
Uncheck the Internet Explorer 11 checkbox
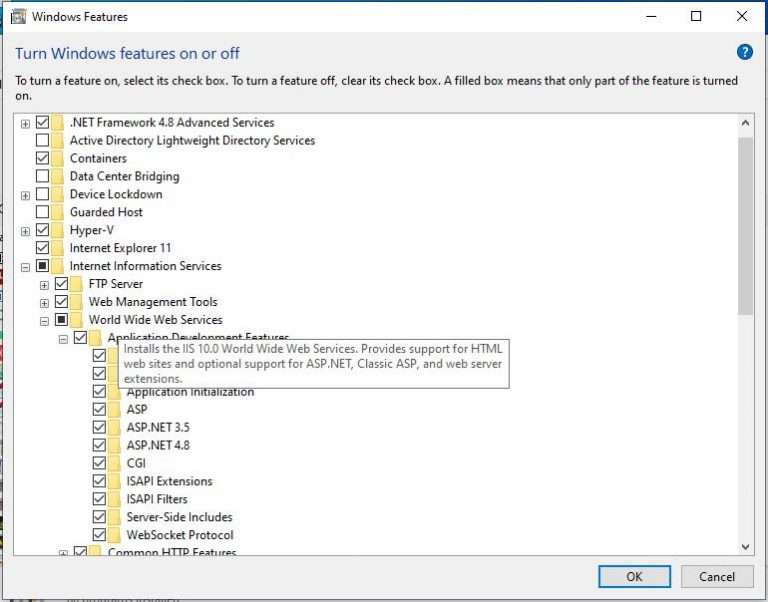point(42,248)
